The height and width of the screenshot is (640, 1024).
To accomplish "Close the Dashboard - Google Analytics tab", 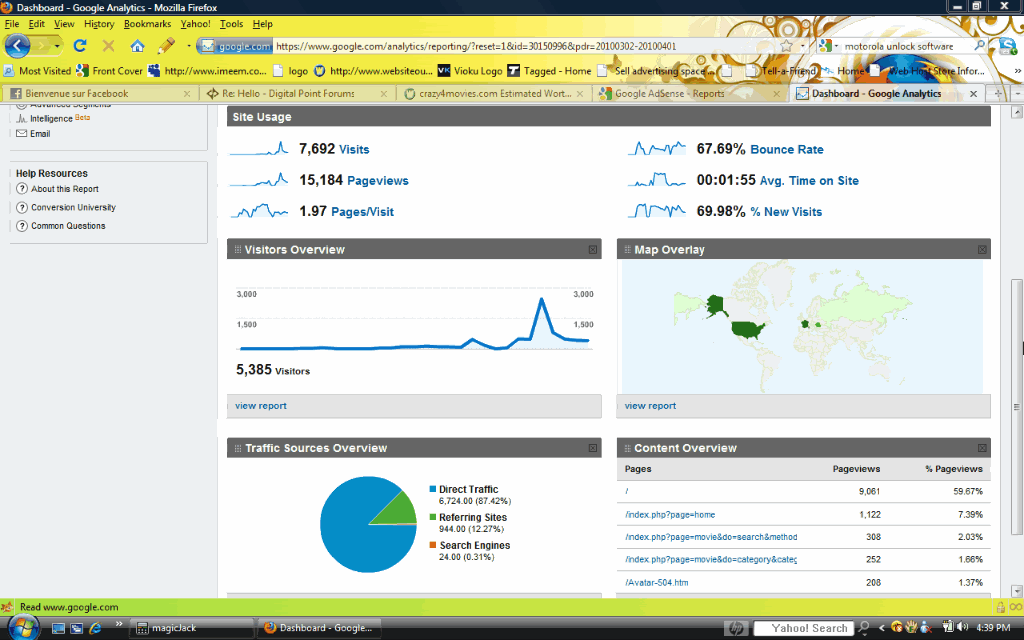I will (973, 94).
